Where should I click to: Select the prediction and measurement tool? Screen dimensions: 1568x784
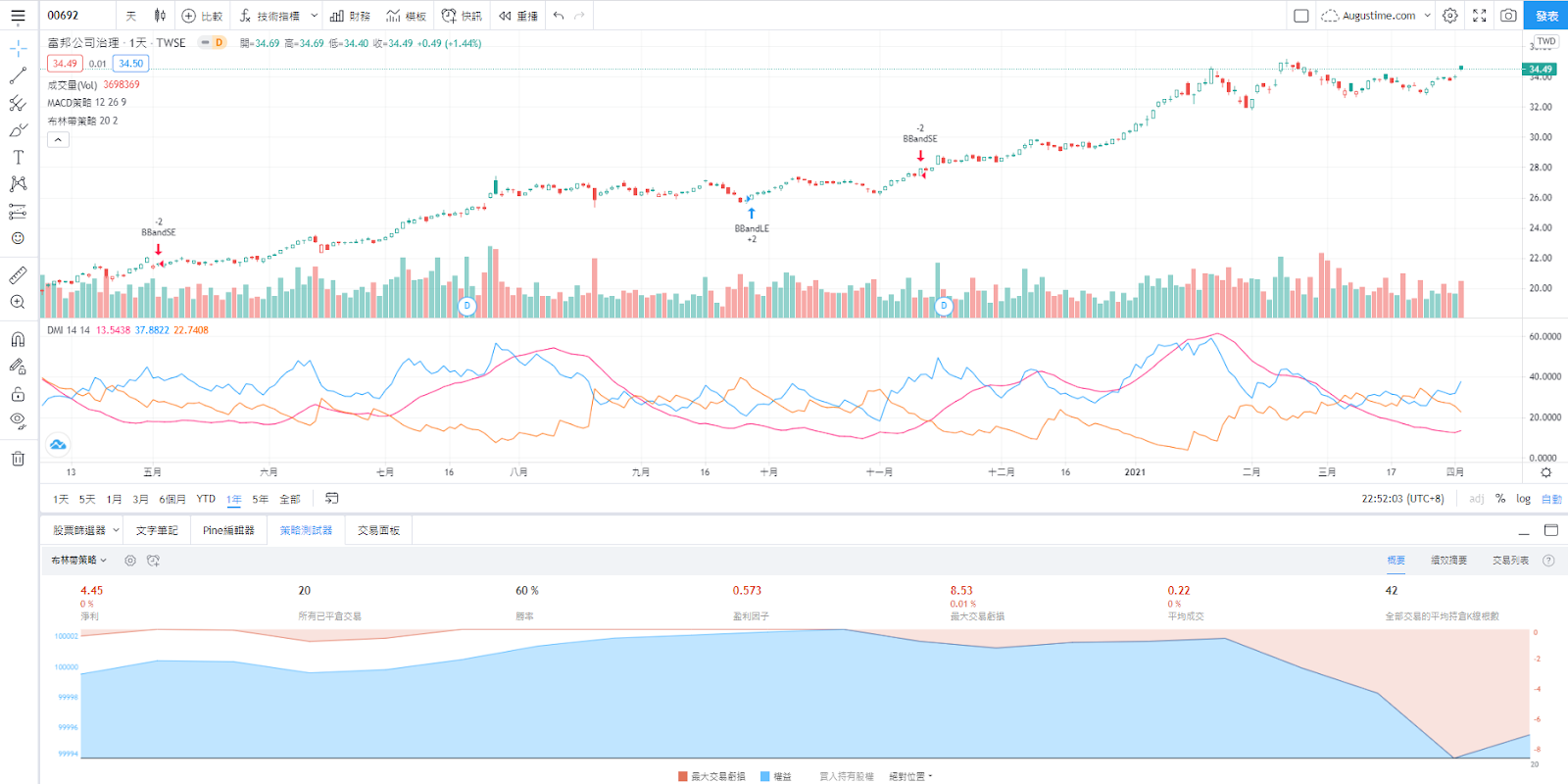18,211
